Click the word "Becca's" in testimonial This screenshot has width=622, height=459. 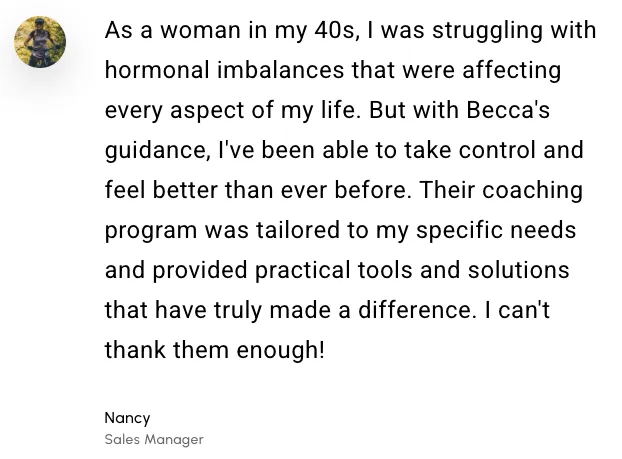[509, 110]
